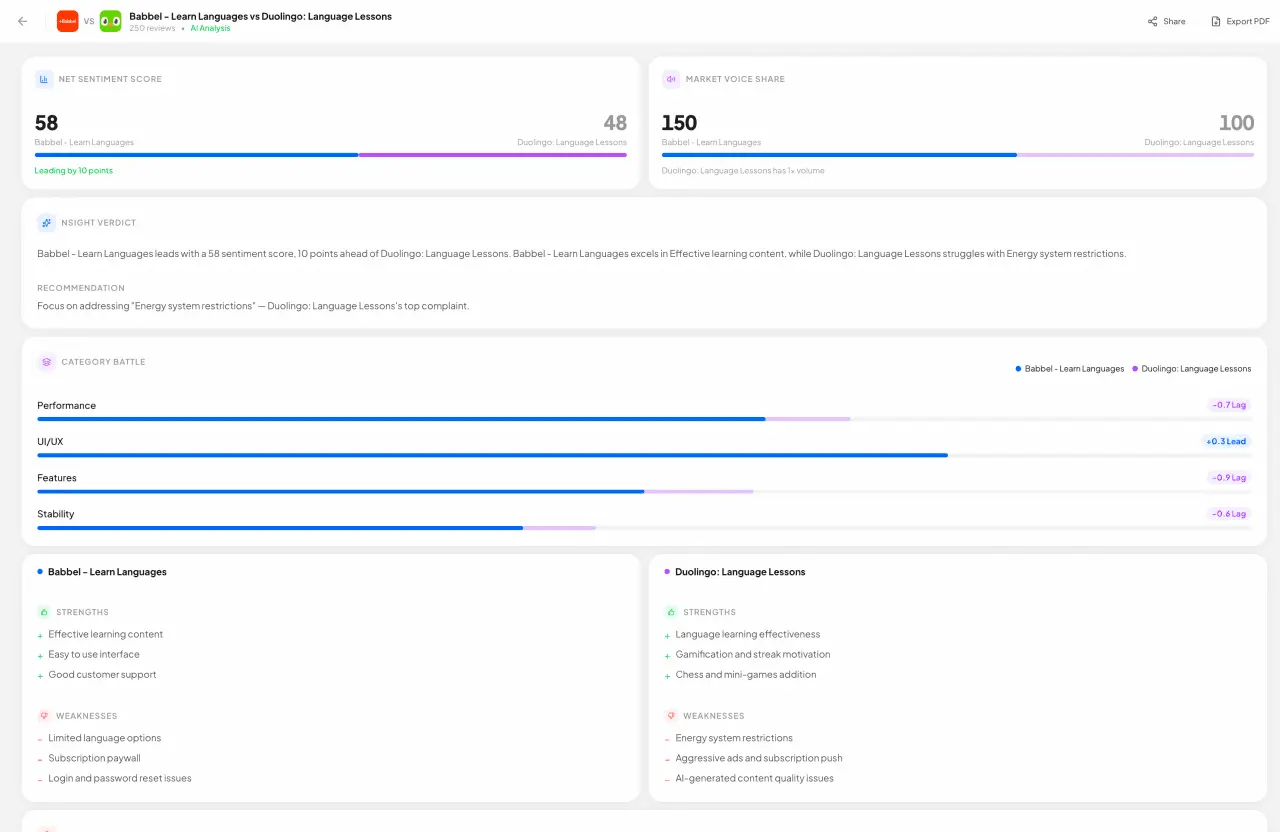Click 'Leading by 10 points' text
The image size is (1280, 832).
74,171
